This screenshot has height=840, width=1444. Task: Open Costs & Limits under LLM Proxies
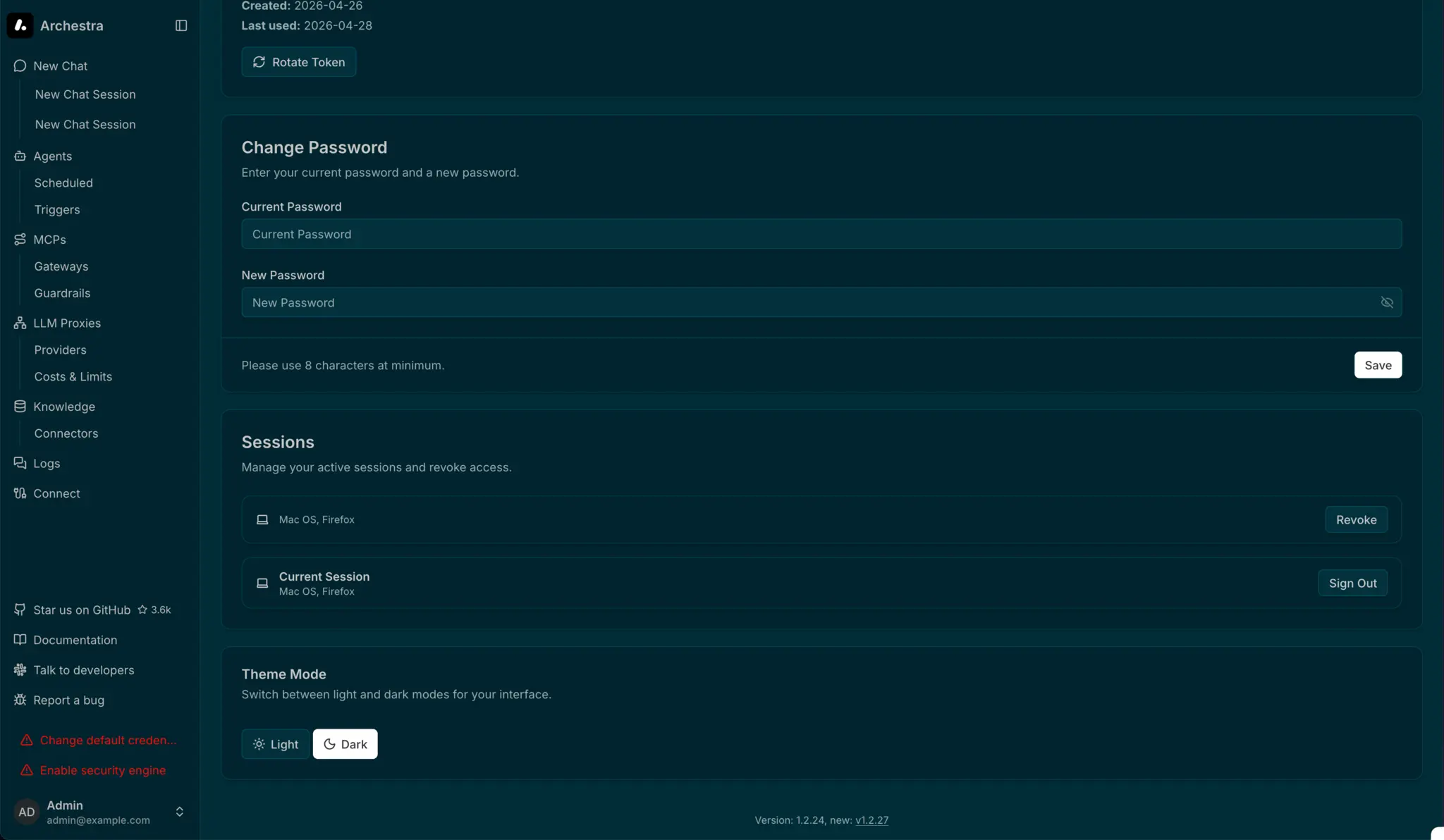(73, 376)
